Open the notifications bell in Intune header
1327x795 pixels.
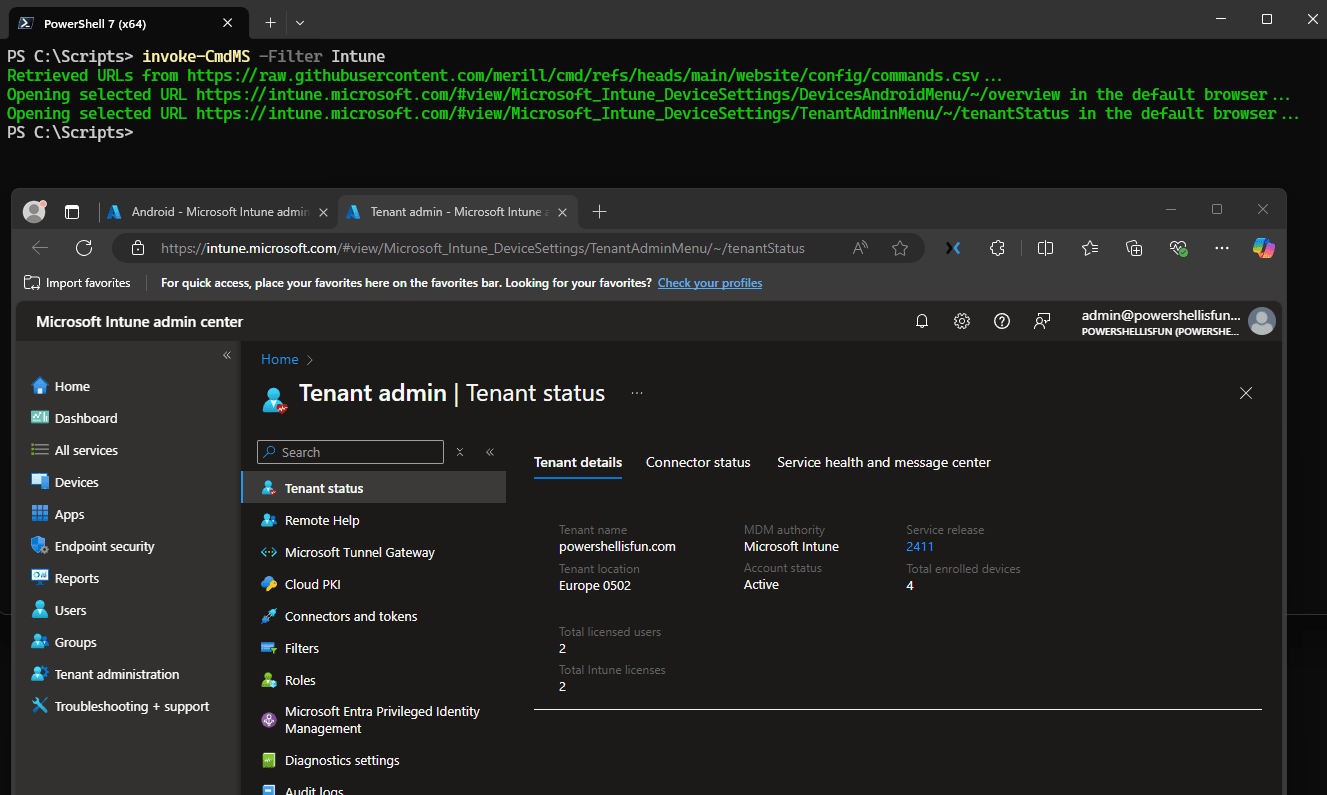pos(922,321)
